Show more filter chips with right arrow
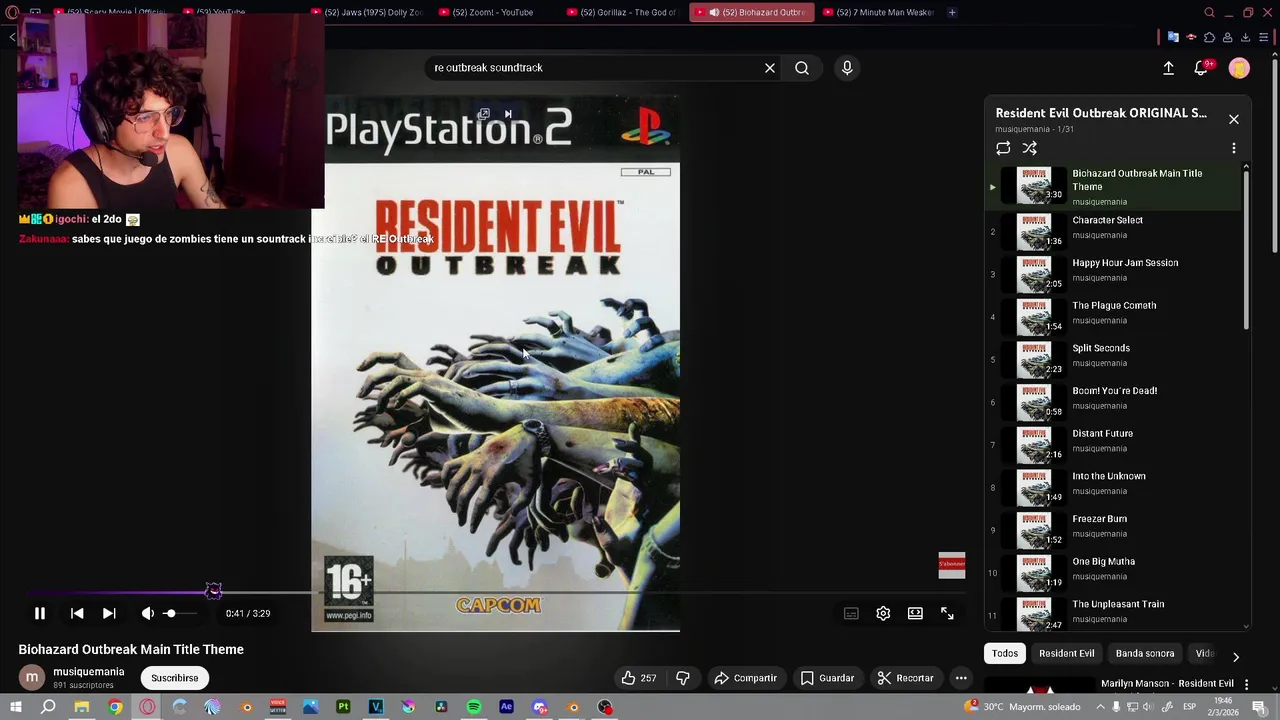The width and height of the screenshot is (1280, 720). pyautogui.click(x=1236, y=657)
